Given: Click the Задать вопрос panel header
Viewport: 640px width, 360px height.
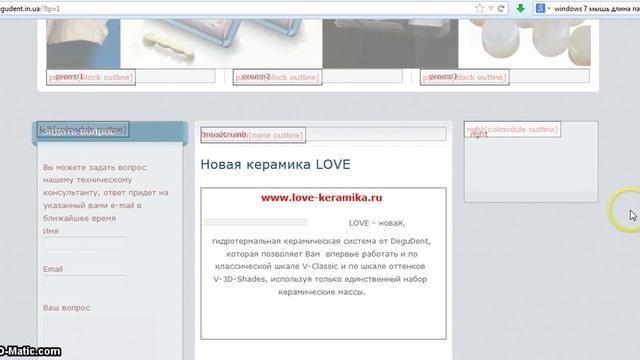Looking at the screenshot, I should 110,133.
